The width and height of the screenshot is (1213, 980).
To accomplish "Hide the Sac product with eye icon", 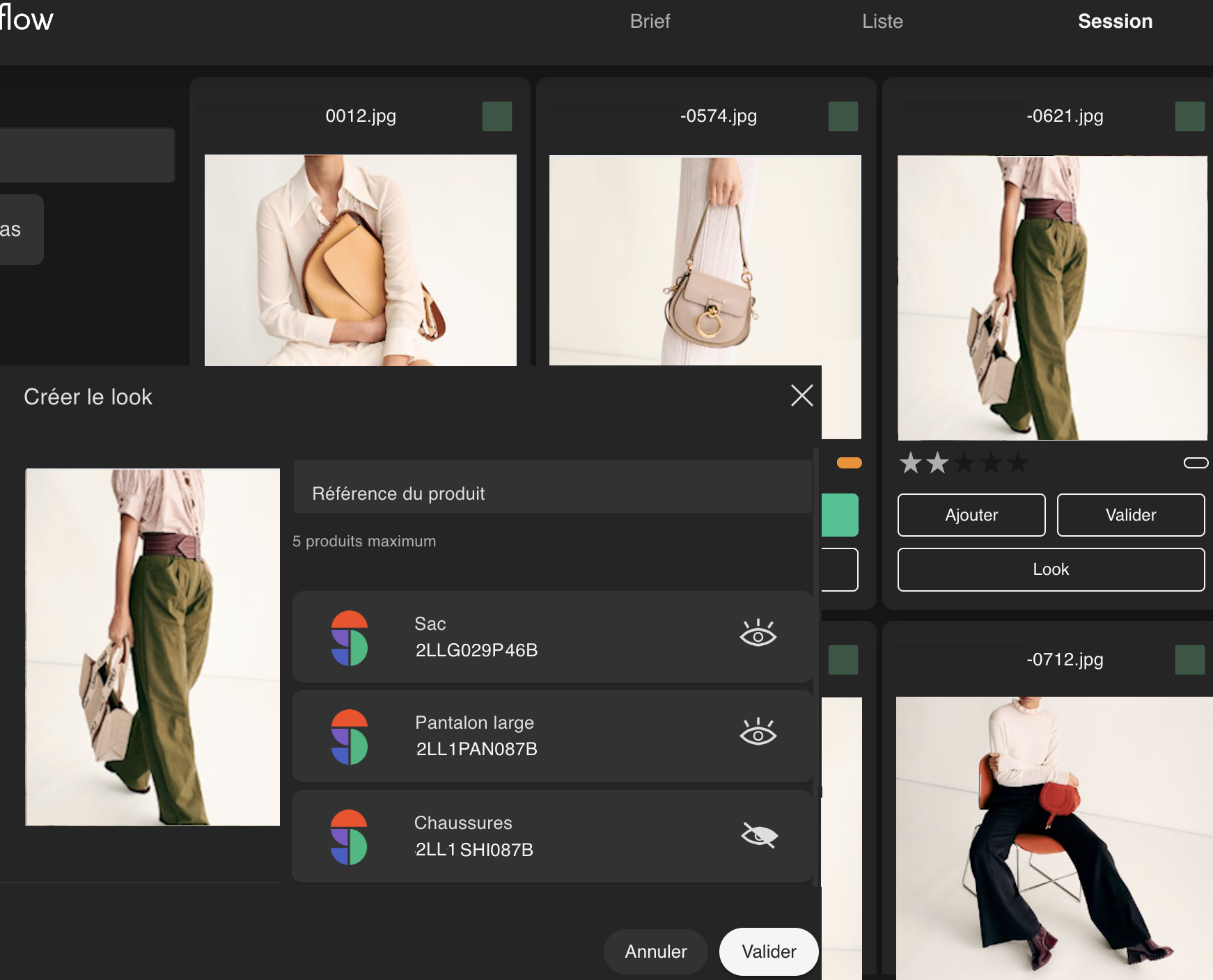I will pyautogui.click(x=758, y=634).
